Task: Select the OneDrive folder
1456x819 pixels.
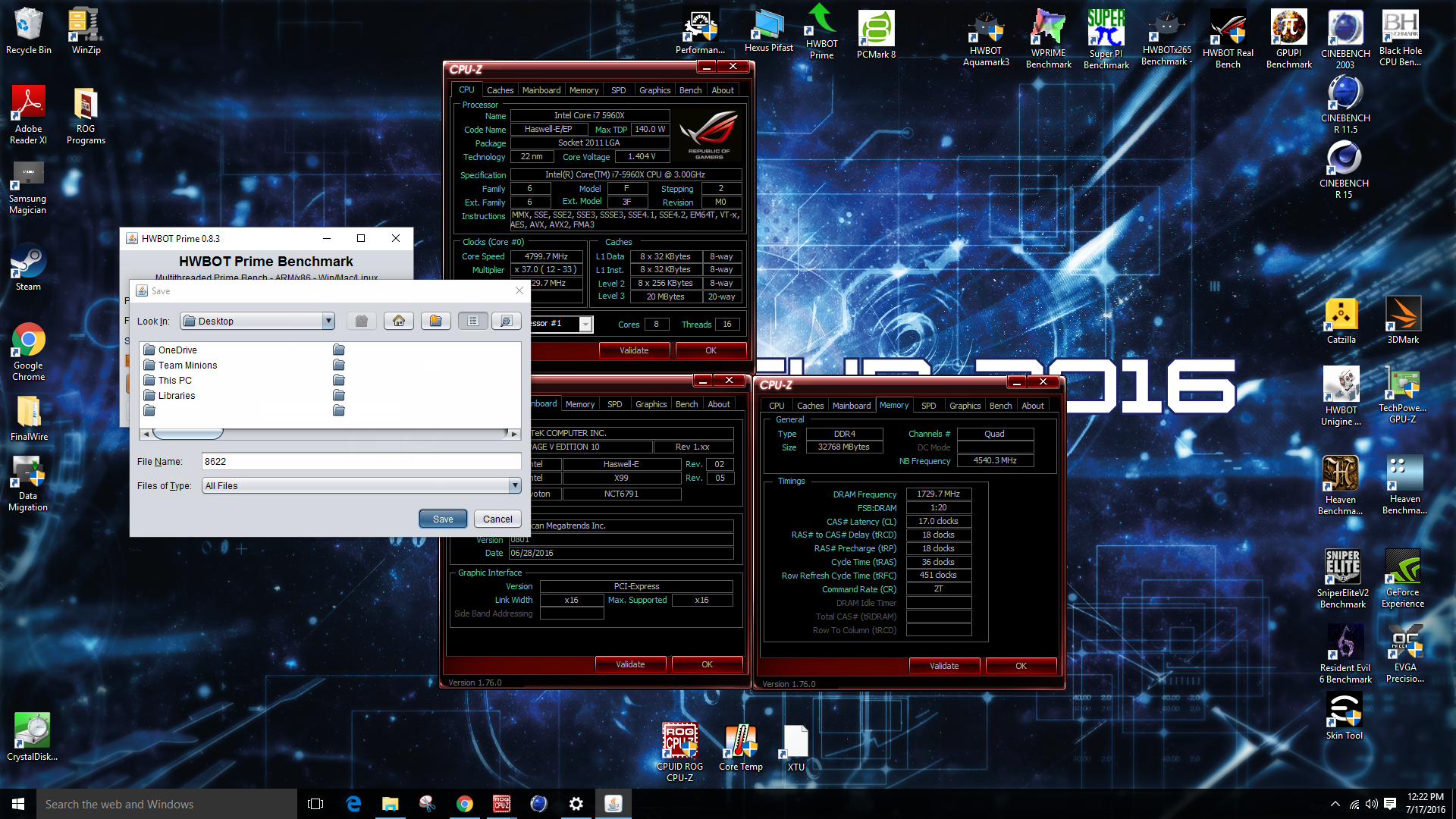Action: (171, 350)
